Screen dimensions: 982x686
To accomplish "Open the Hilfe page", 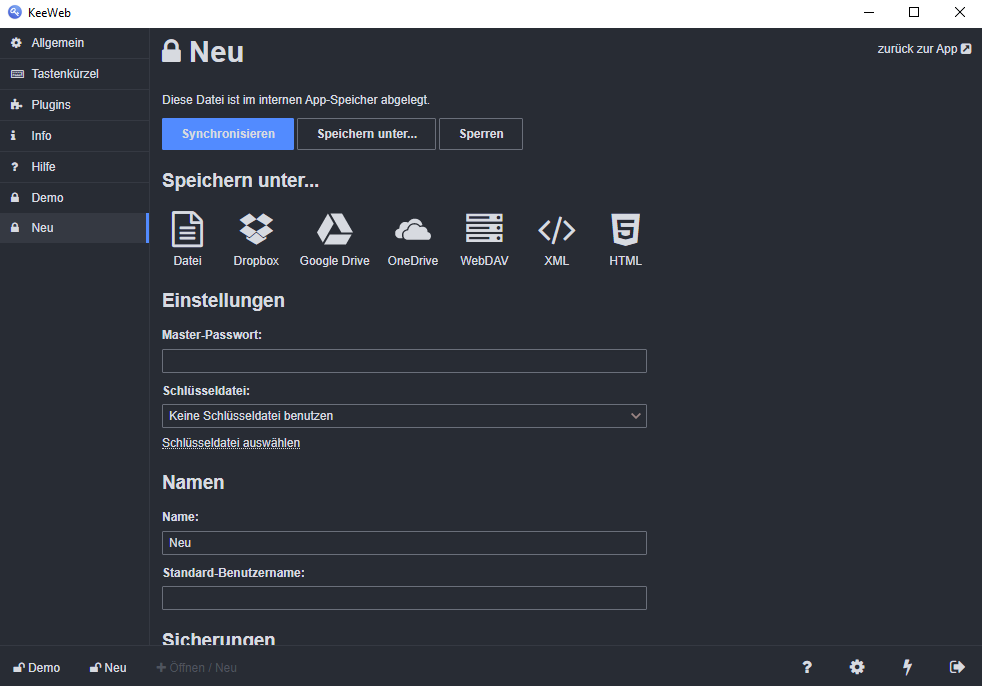I will click(x=75, y=167).
